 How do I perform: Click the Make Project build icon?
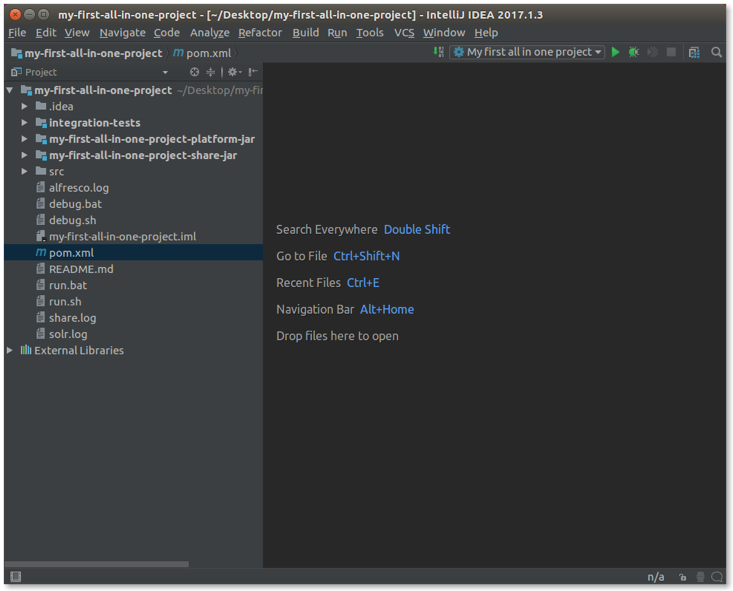439,52
